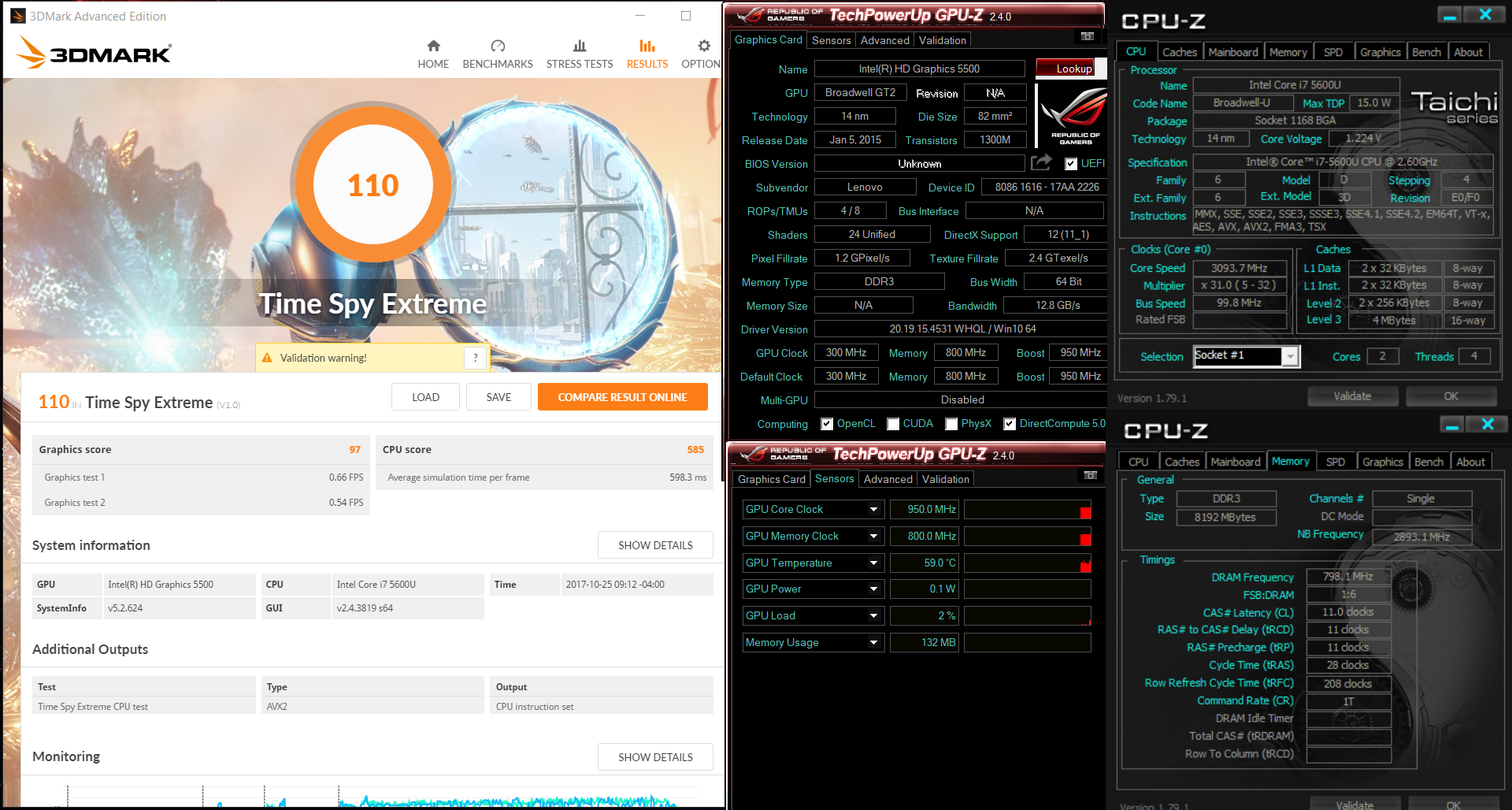Open Socket #1 selection dropdown in CPU-Z

(x=1290, y=357)
